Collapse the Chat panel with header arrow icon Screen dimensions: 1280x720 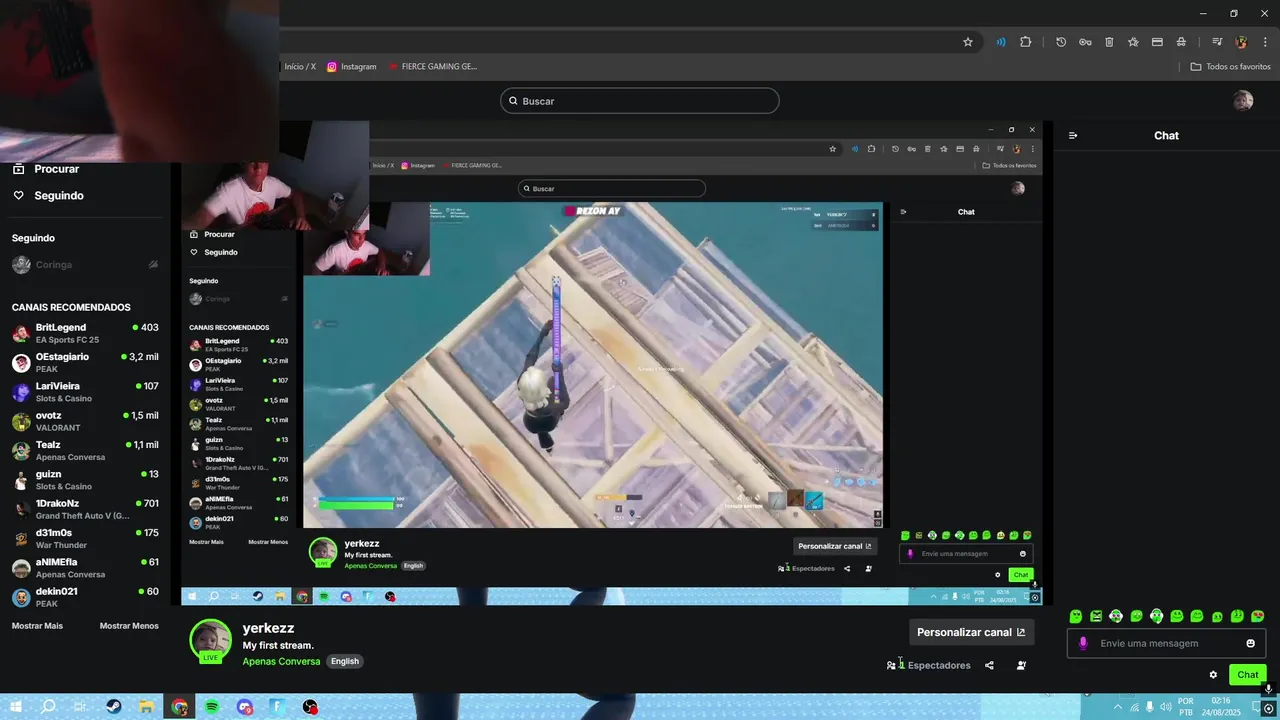tap(1073, 136)
